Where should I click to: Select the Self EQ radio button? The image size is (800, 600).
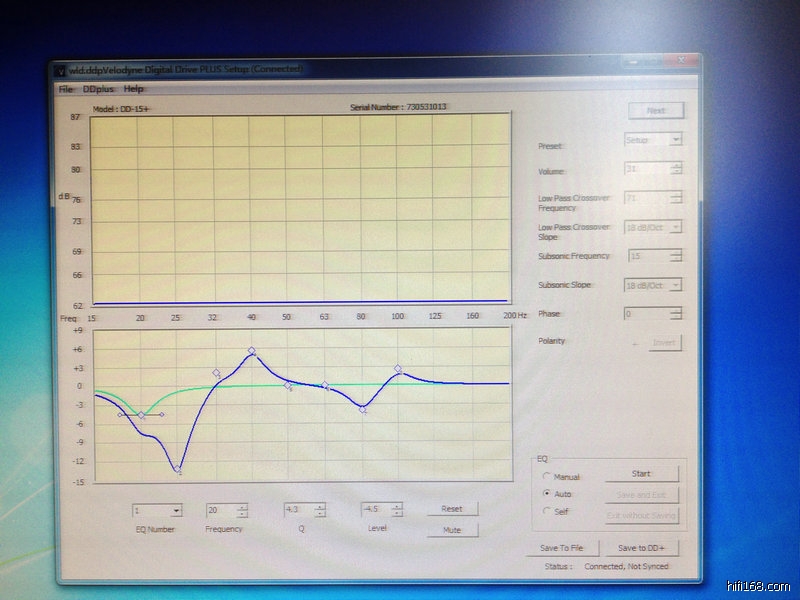pyautogui.click(x=545, y=511)
